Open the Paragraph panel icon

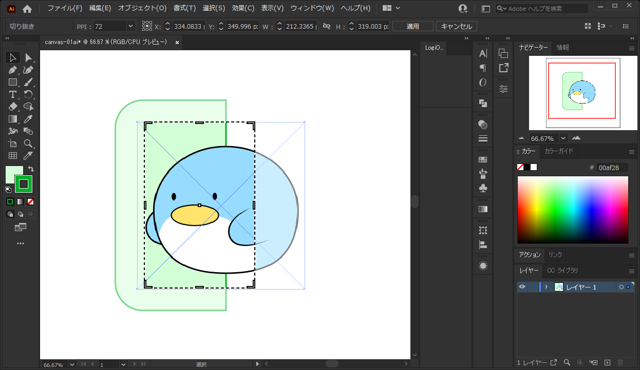click(x=483, y=68)
